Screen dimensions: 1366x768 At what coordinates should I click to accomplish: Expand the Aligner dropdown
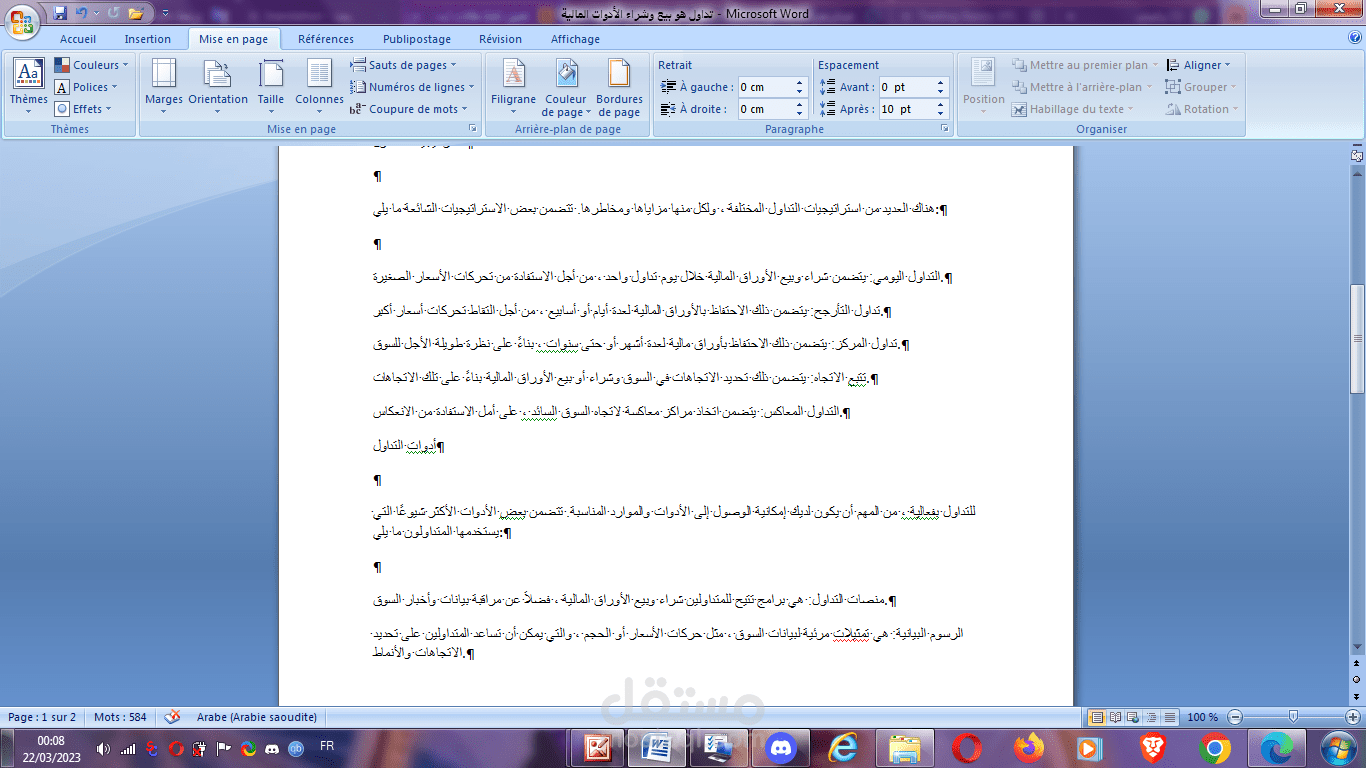[1201, 65]
